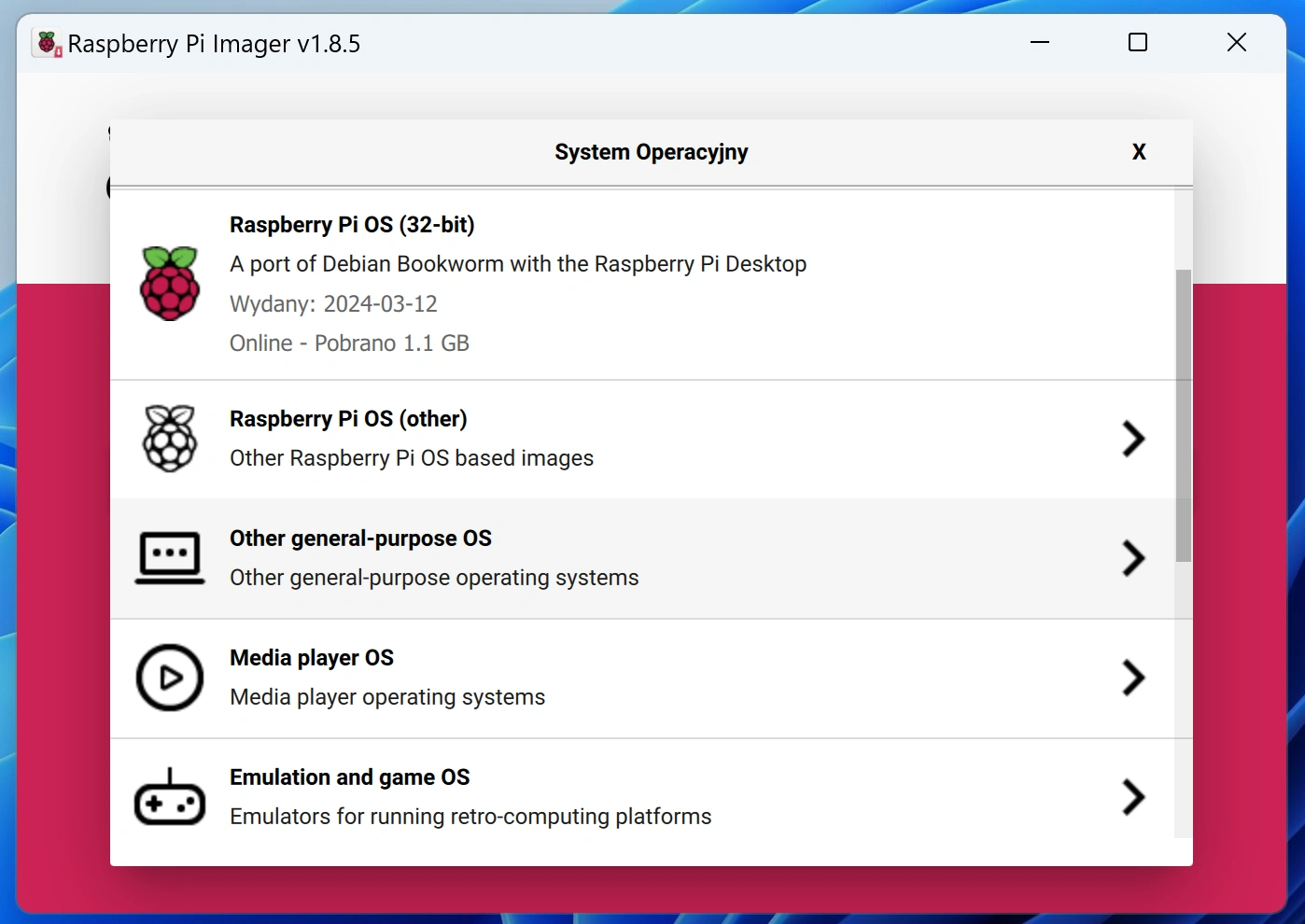
Task: Minimize the Raspberry Pi Imager window
Action: coord(1040,43)
